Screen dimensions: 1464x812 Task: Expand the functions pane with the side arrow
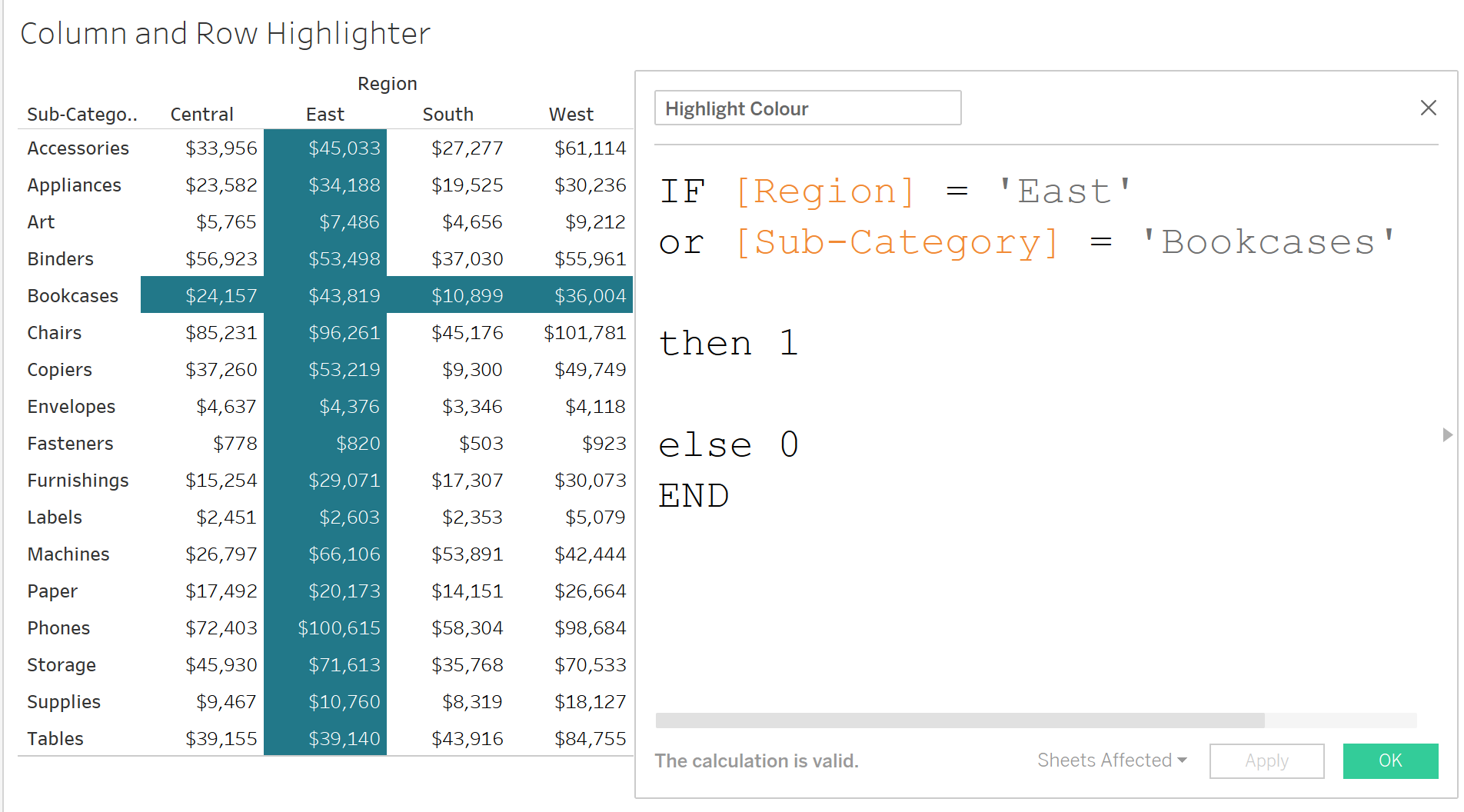click(1449, 435)
